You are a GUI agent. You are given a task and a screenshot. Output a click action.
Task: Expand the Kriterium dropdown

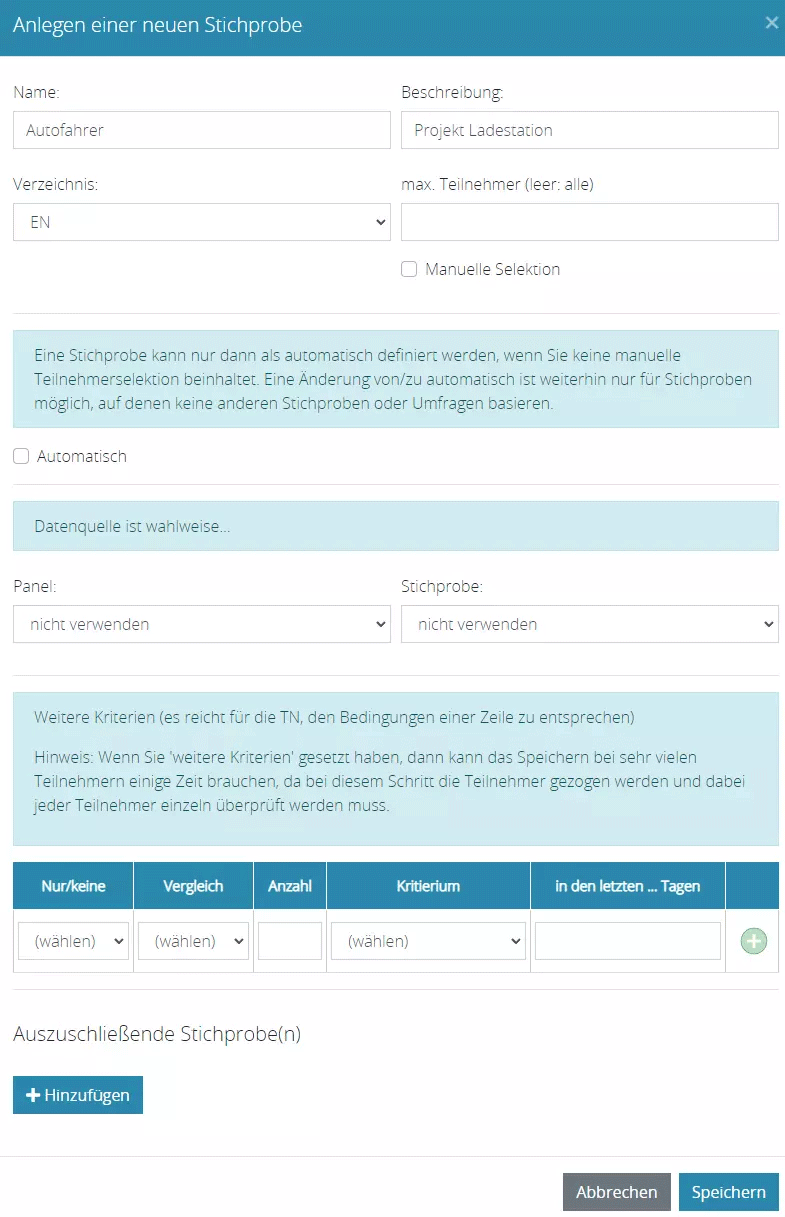point(428,941)
